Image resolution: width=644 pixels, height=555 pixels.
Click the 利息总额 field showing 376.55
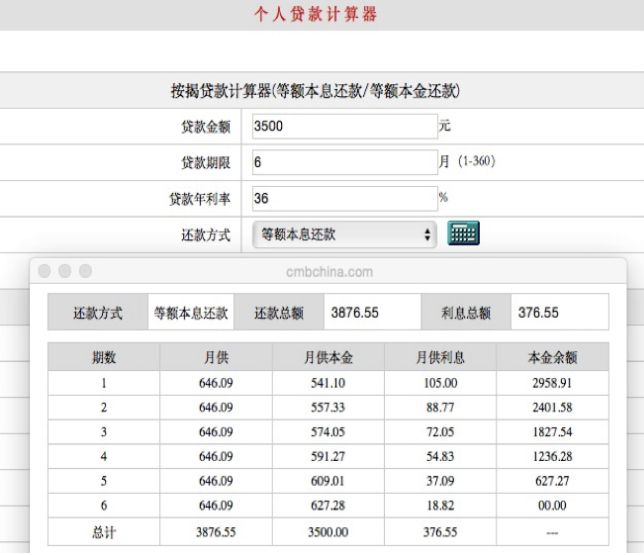[x=558, y=313]
